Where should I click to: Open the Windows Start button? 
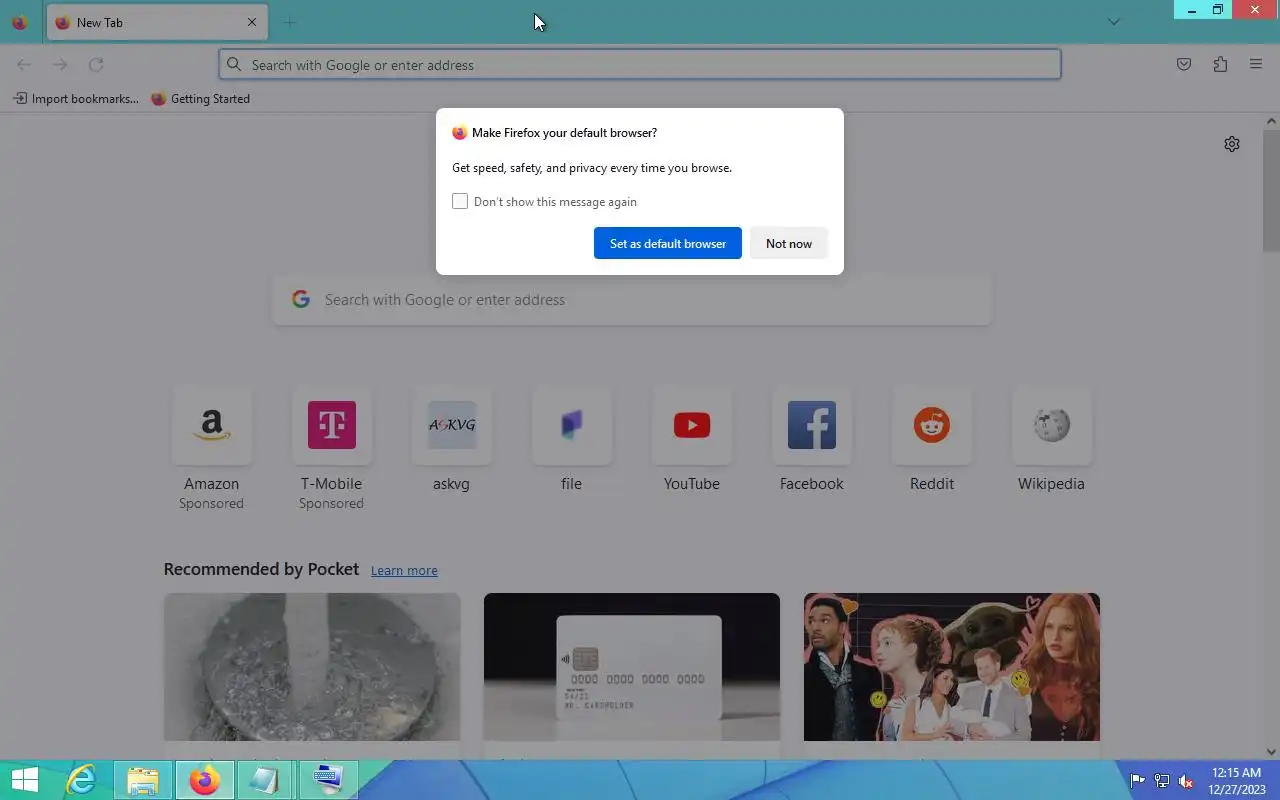tap(24, 780)
